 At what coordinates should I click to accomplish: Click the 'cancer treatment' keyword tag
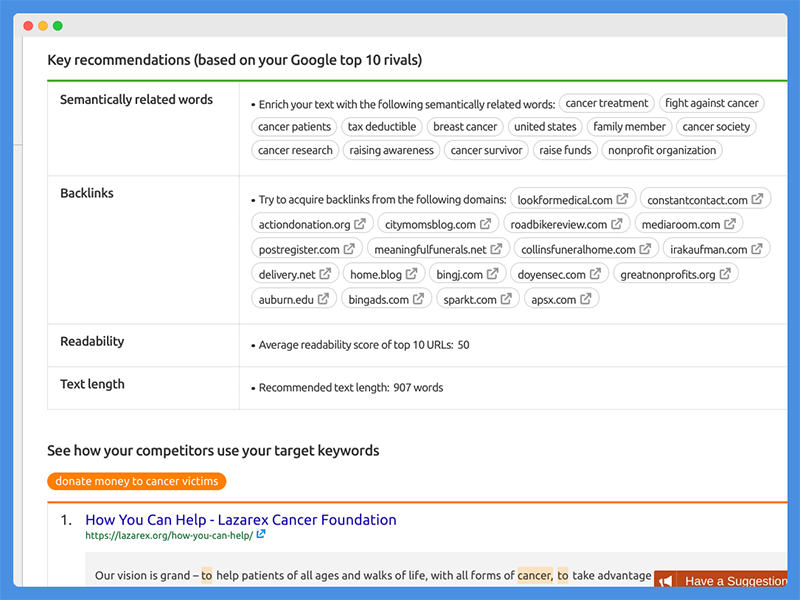coord(607,103)
